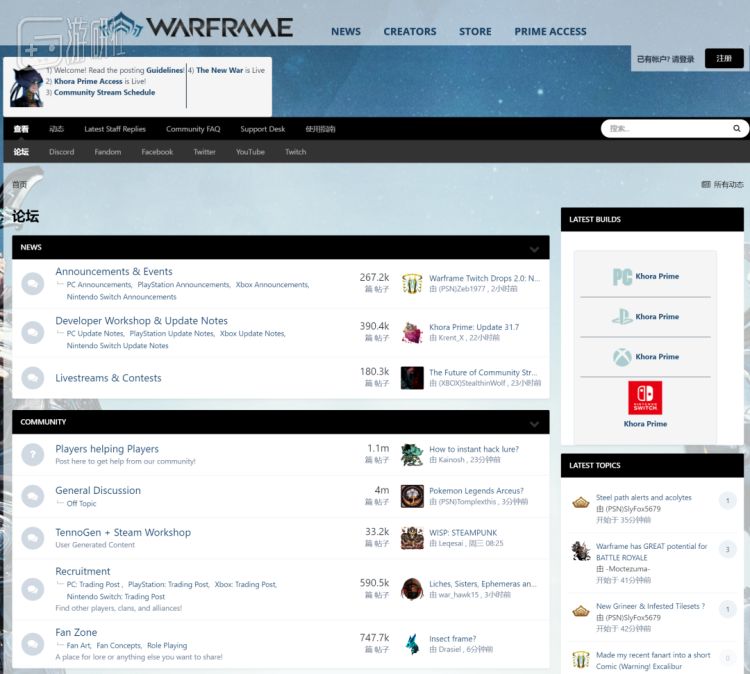750x674 pixels.
Task: Open STORE in the top navigation
Action: pos(475,32)
